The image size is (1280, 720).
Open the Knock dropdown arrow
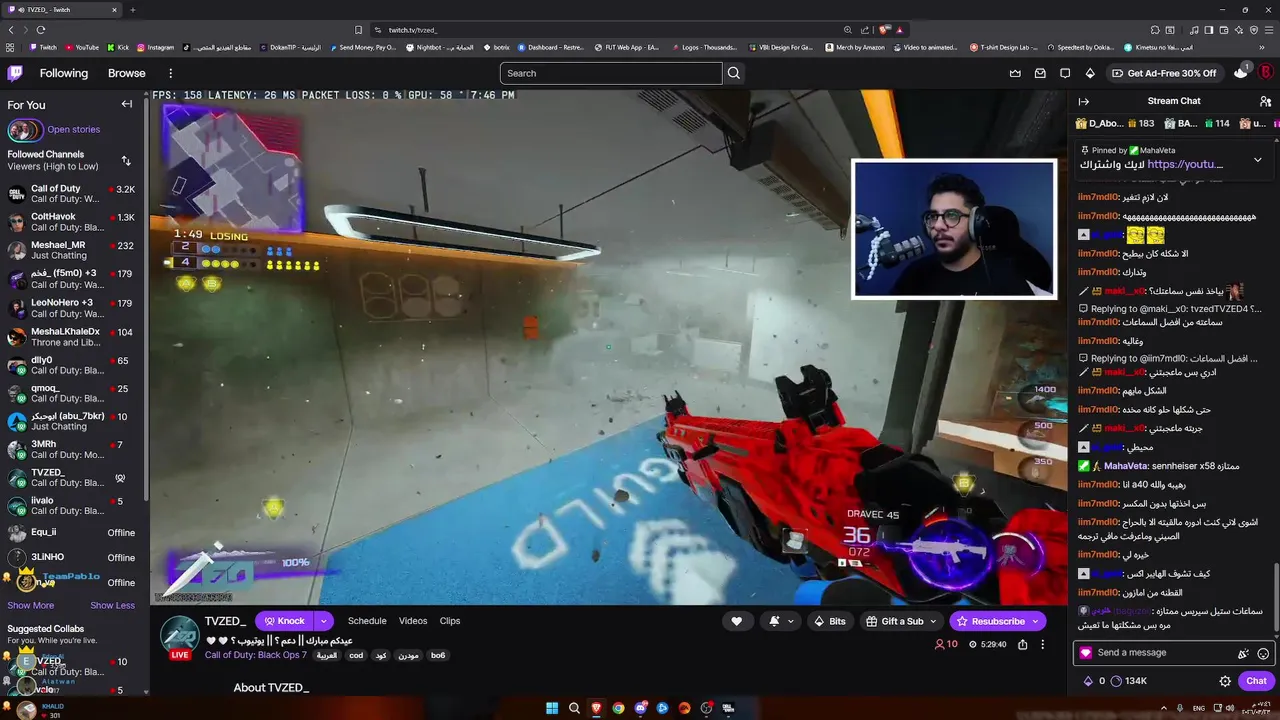tap(323, 621)
